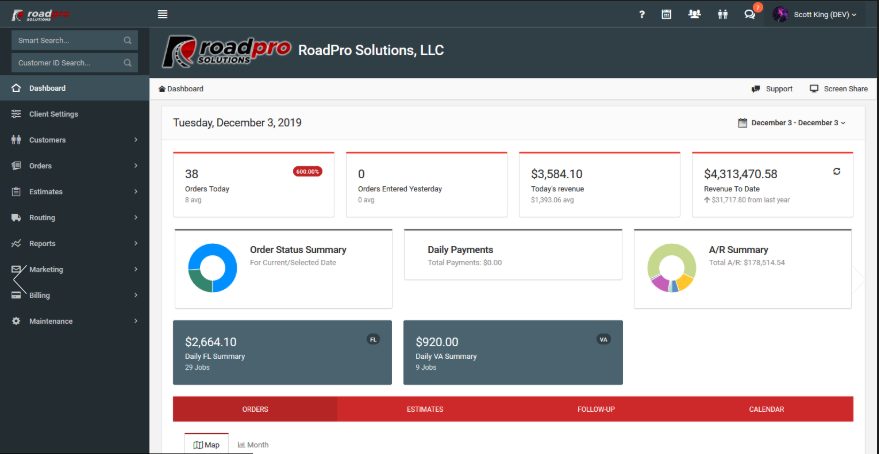Click the Screen Share monitor icon

click(814, 89)
